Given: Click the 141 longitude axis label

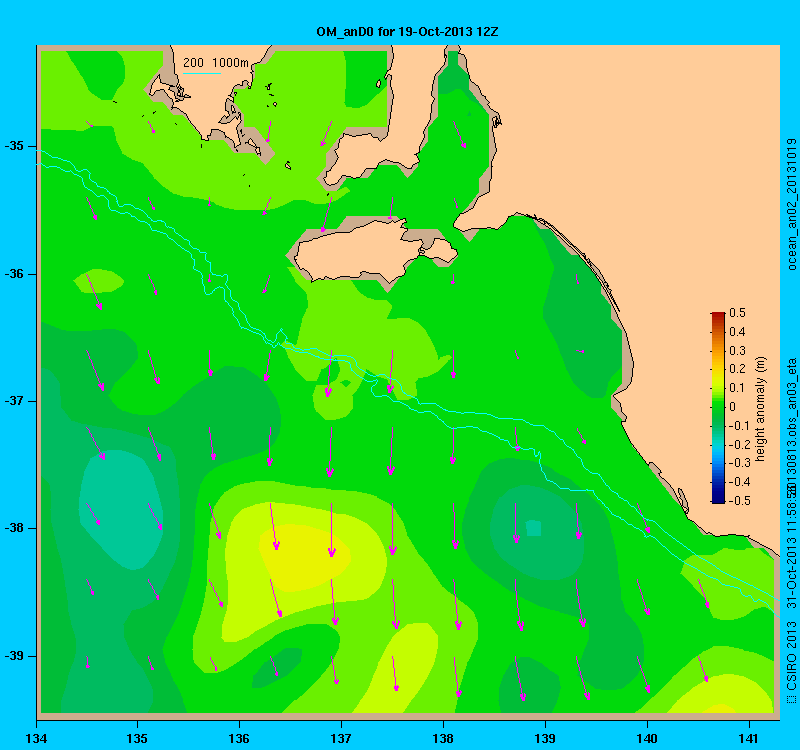Looking at the screenshot, I should pos(749,739).
